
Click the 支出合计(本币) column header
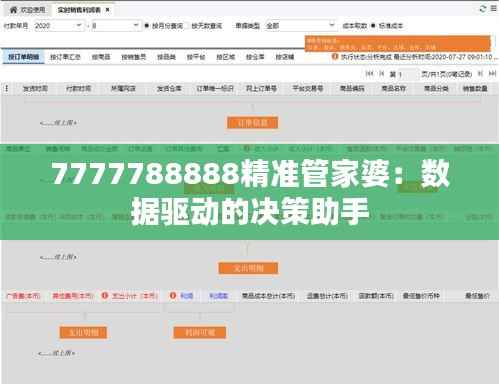click(134, 296)
